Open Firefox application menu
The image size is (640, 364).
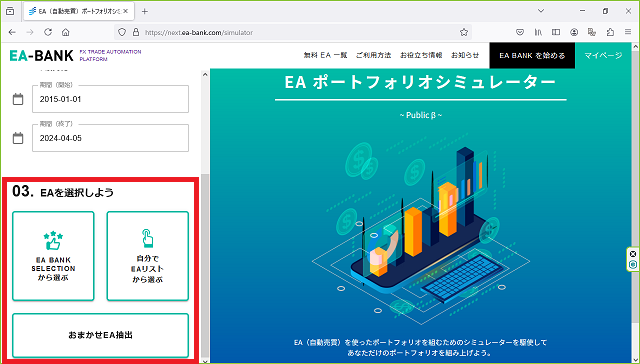click(x=628, y=32)
